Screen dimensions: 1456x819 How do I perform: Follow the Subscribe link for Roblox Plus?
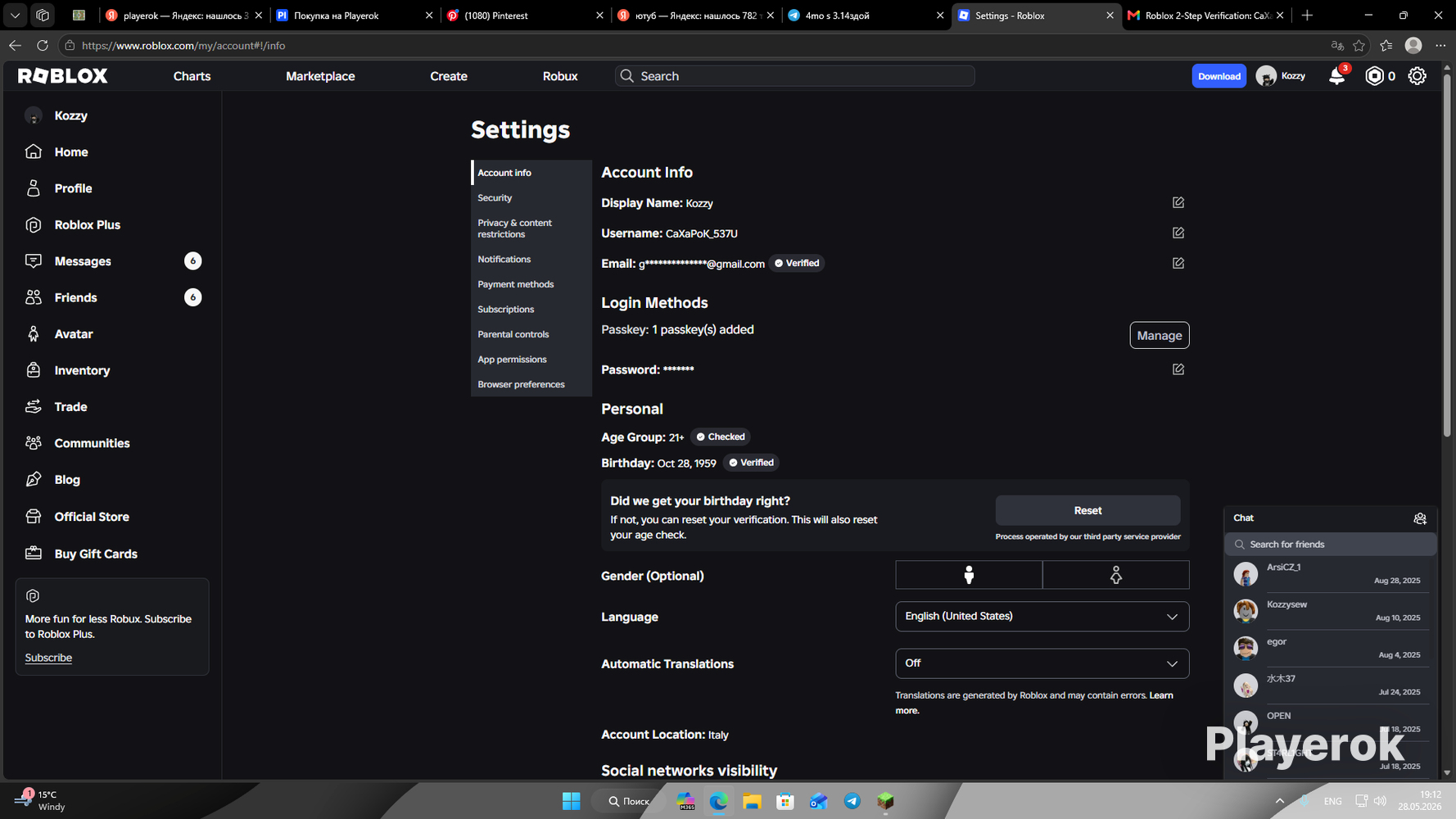(48, 658)
